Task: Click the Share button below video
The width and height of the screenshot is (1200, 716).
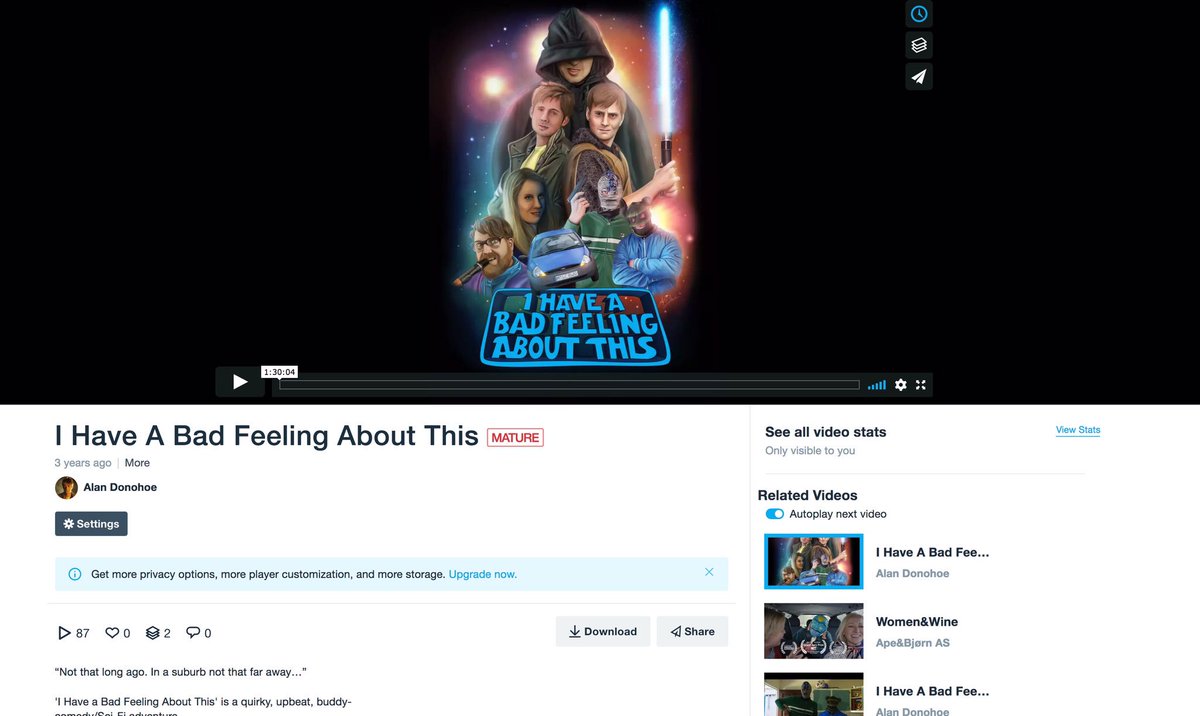Action: [692, 632]
